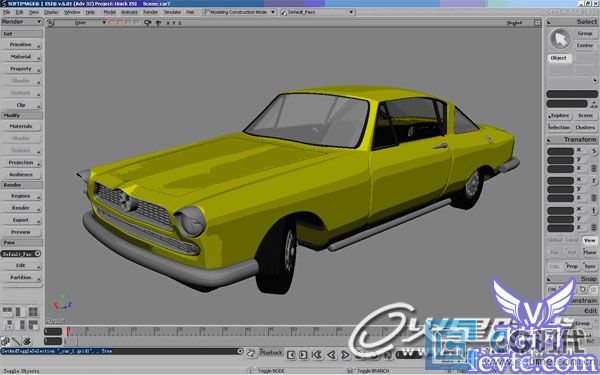This screenshot has height=375, width=600.
Task: Click the object name field under Select
Action: [x=572, y=94]
